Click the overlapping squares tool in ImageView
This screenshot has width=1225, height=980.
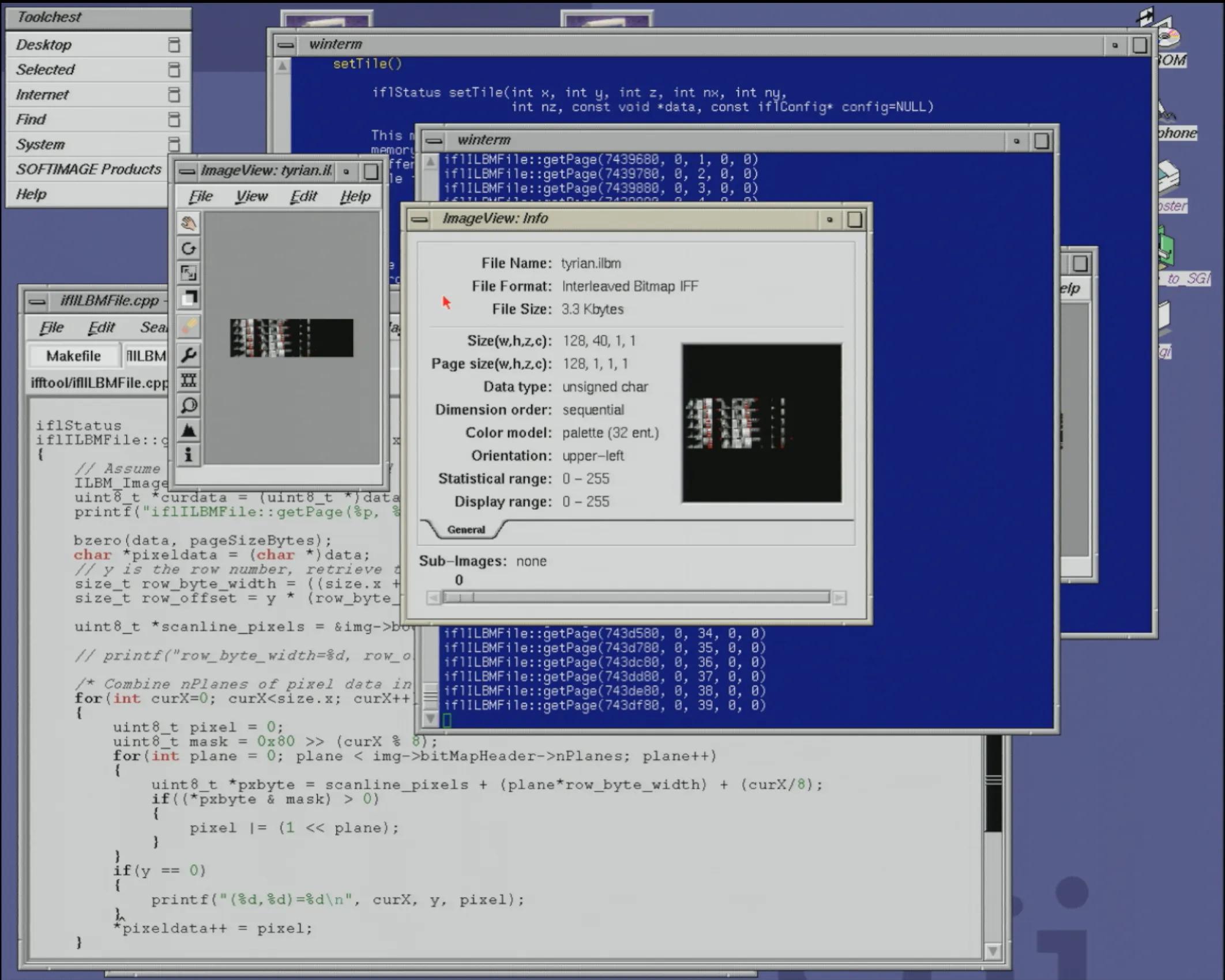(189, 299)
